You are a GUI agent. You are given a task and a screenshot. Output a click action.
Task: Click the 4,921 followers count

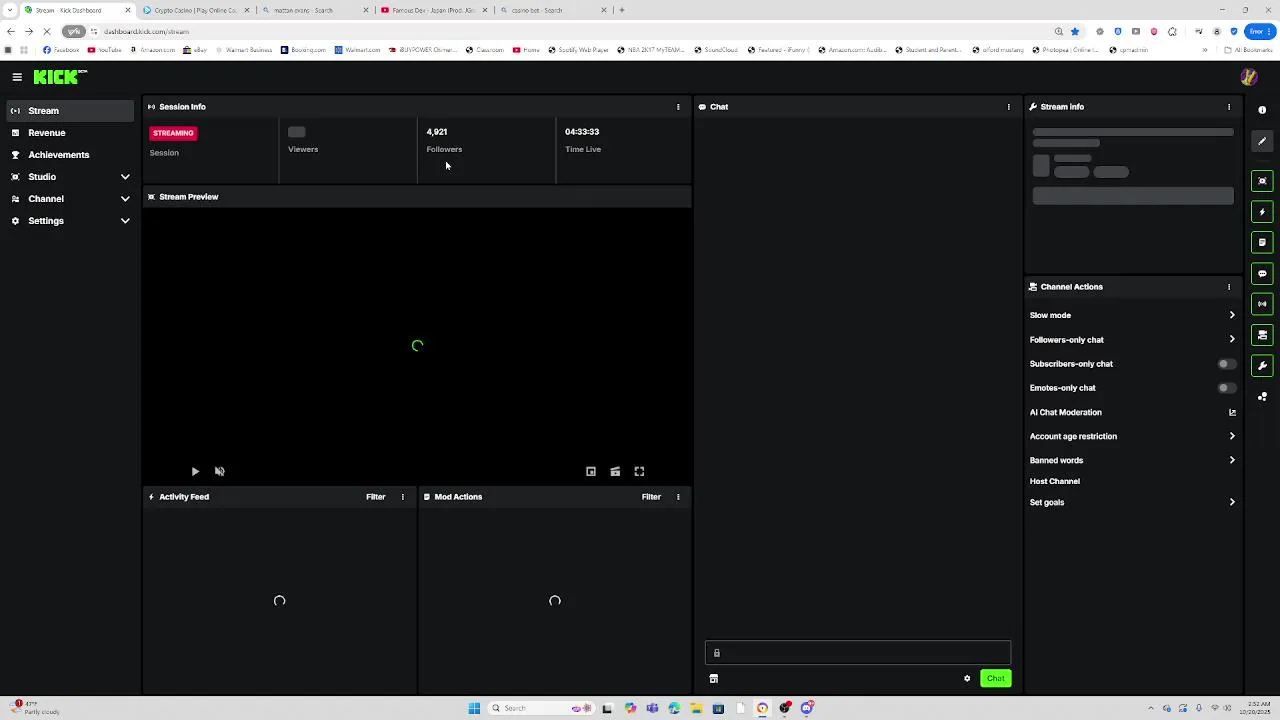[437, 132]
